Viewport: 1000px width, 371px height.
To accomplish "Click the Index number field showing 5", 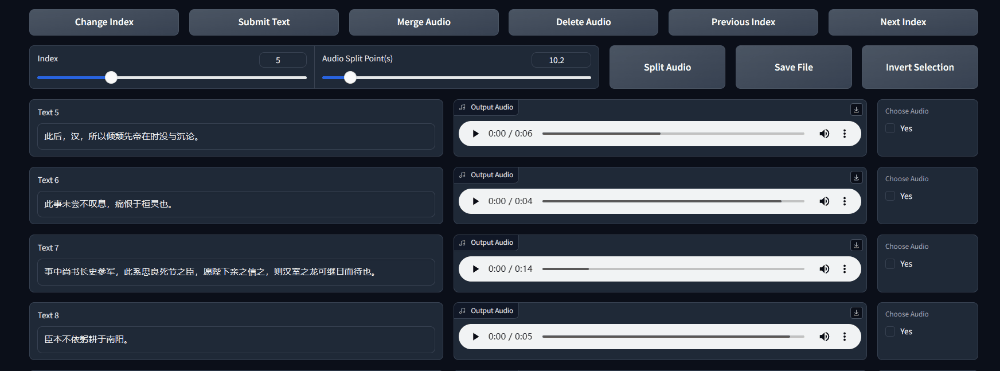I will pyautogui.click(x=283, y=61).
